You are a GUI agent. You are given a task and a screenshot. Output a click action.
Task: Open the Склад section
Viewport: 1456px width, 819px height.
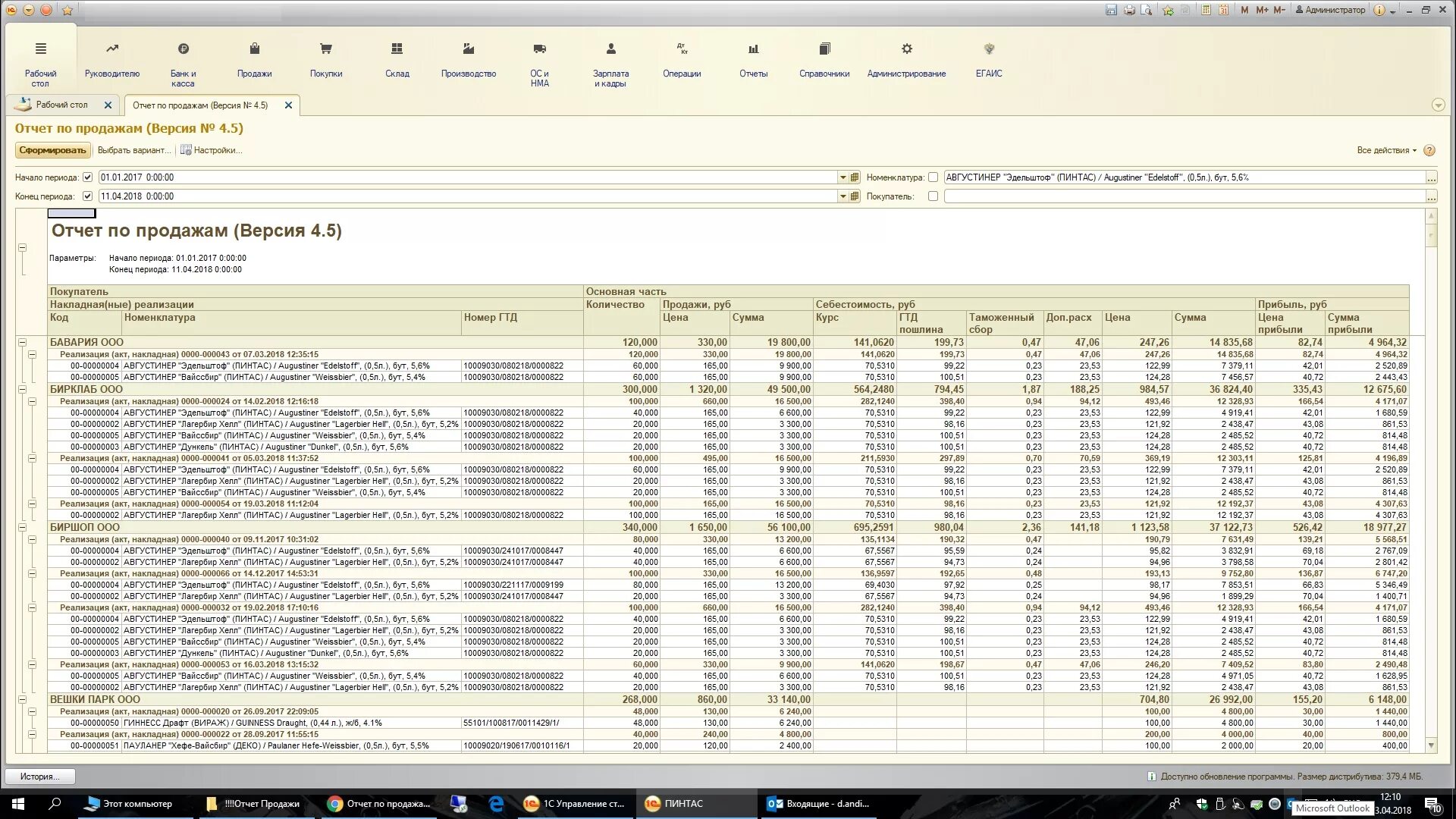[397, 61]
